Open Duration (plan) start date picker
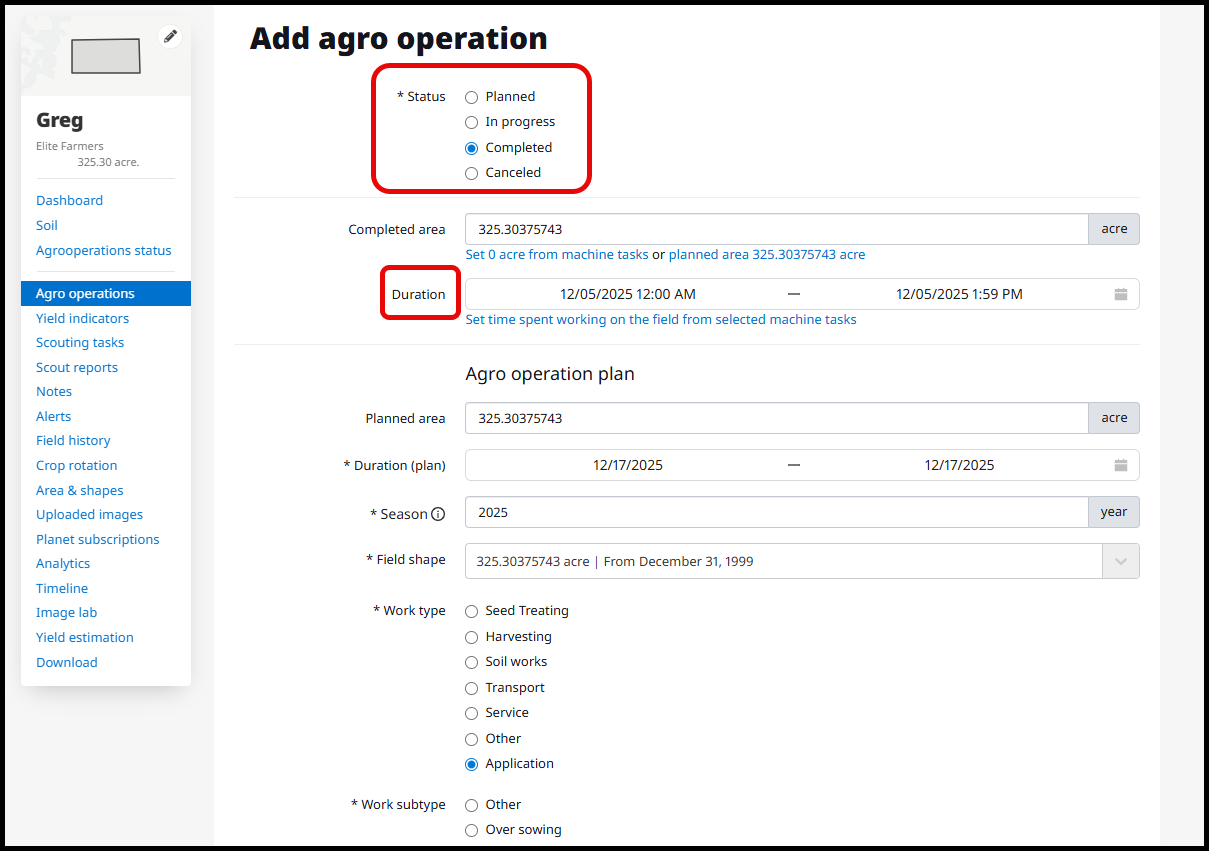This screenshot has width=1209, height=851. pos(627,465)
